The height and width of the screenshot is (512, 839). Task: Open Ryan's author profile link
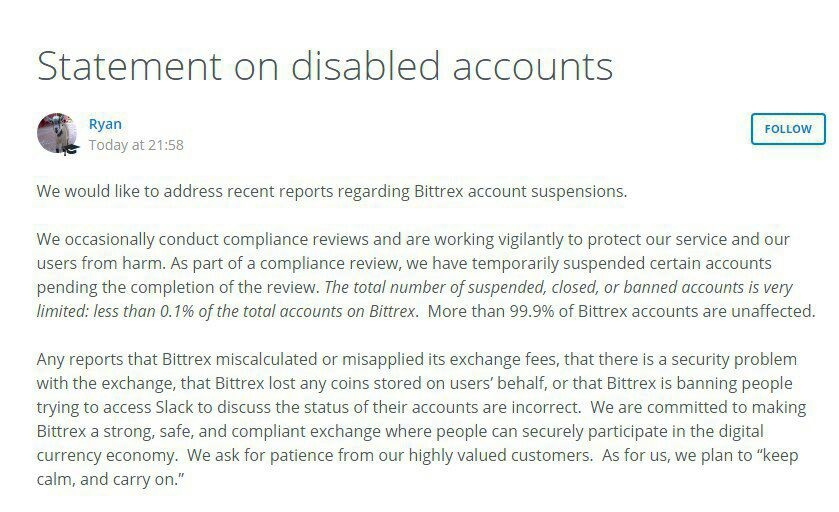point(105,124)
